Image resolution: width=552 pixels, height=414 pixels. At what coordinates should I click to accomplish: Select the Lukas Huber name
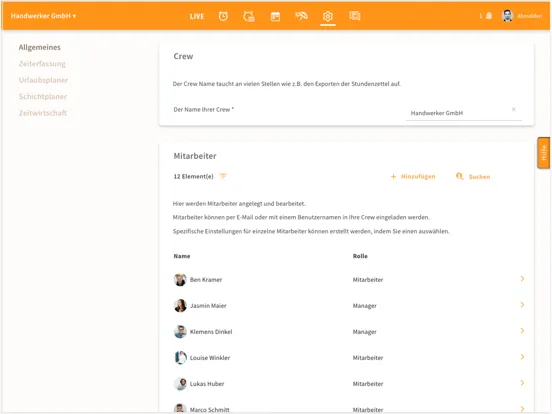pos(207,384)
